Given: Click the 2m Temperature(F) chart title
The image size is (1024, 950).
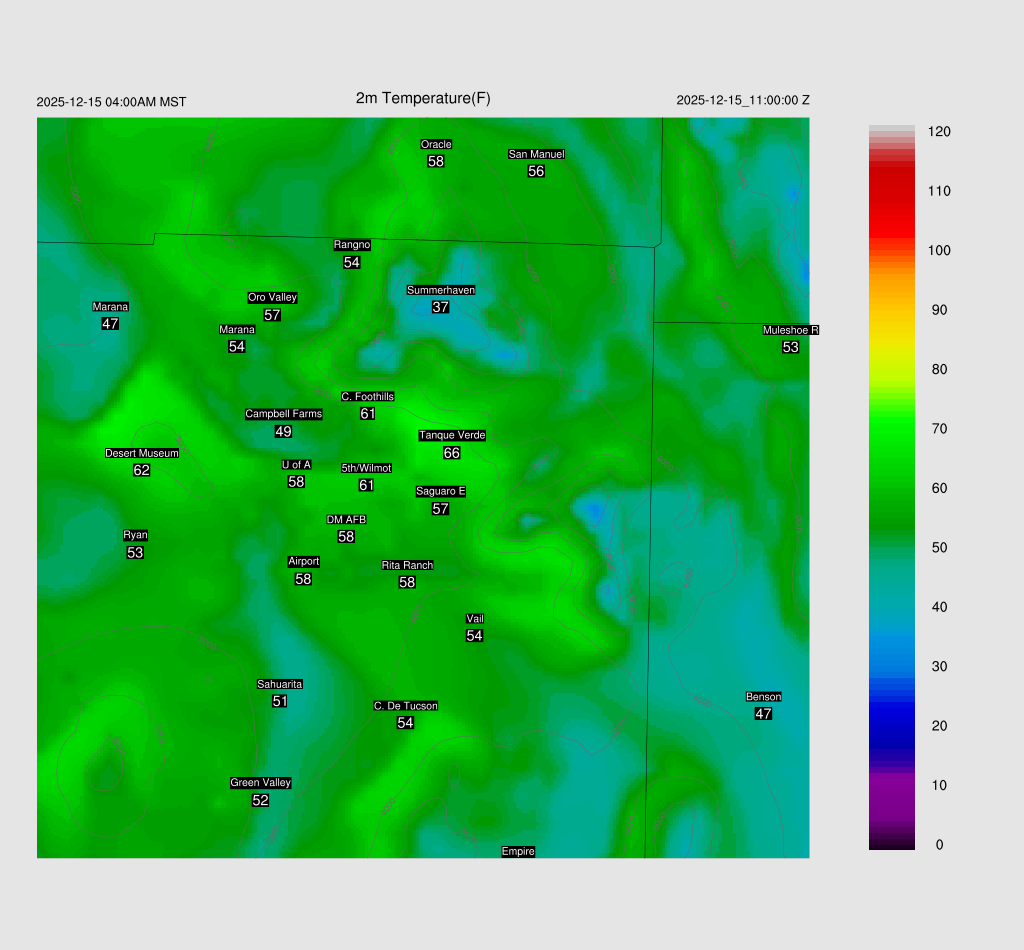Looking at the screenshot, I should tap(423, 98).
